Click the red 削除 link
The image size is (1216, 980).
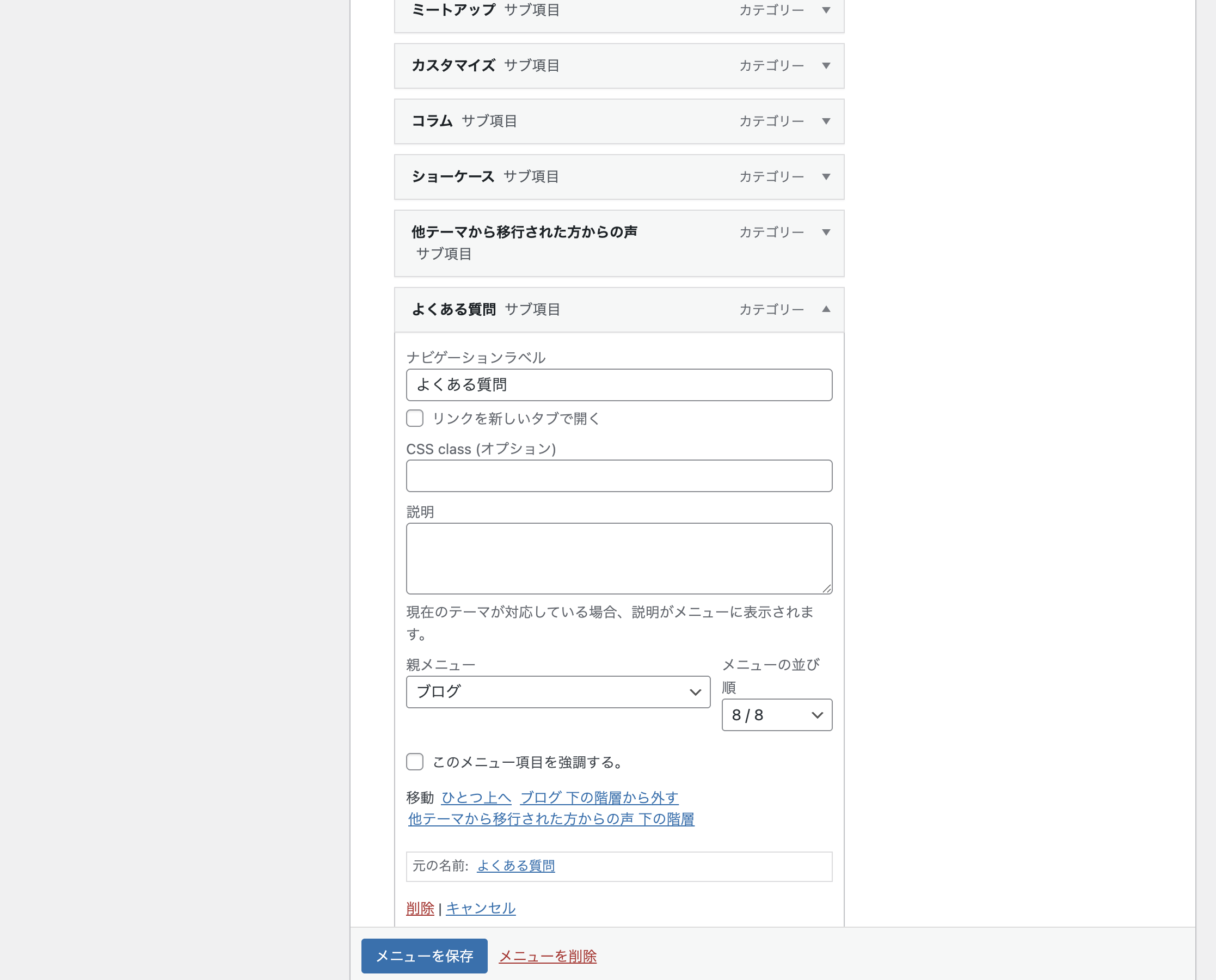click(420, 908)
